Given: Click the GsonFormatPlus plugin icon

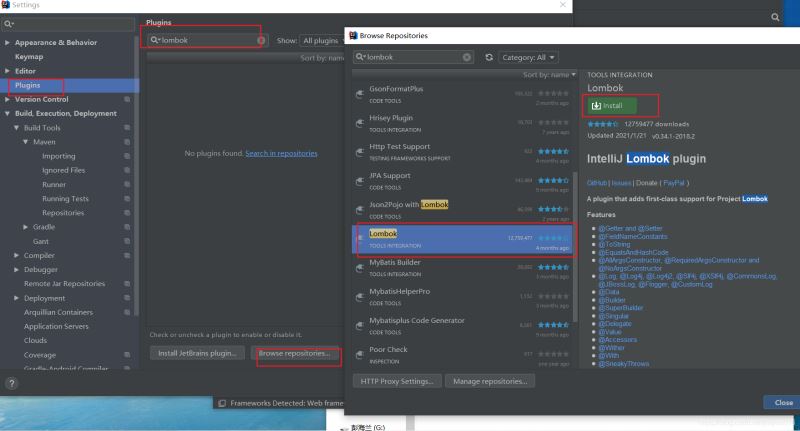Looking at the screenshot, I should point(360,94).
